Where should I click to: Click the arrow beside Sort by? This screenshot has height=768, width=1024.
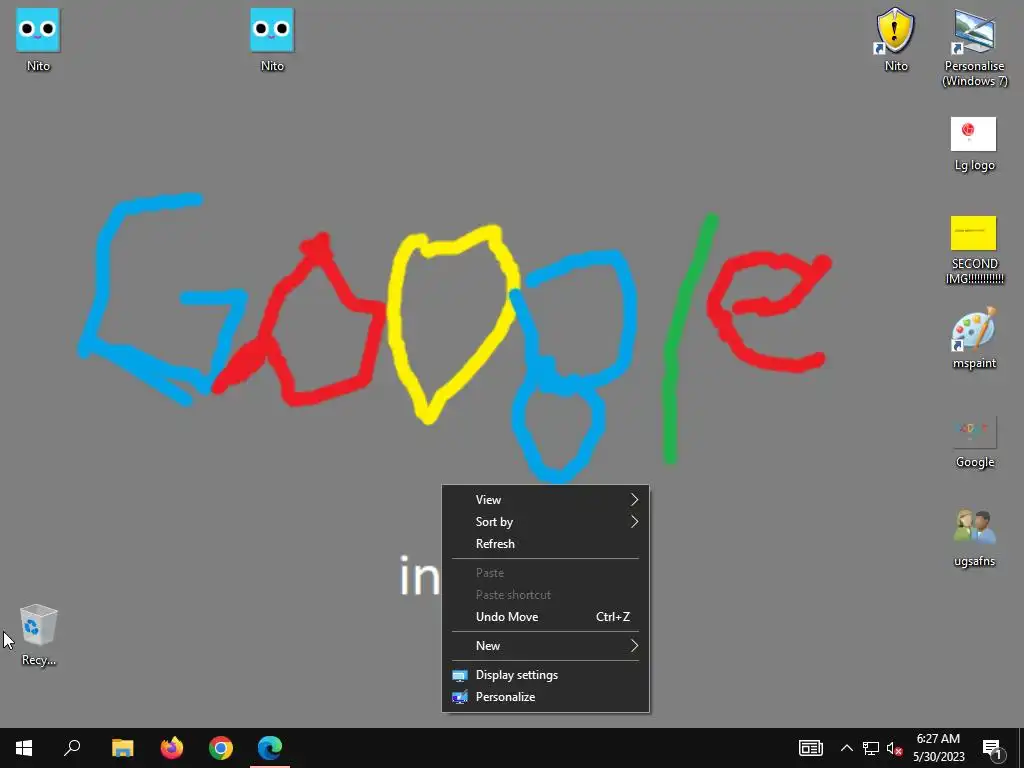coord(634,522)
